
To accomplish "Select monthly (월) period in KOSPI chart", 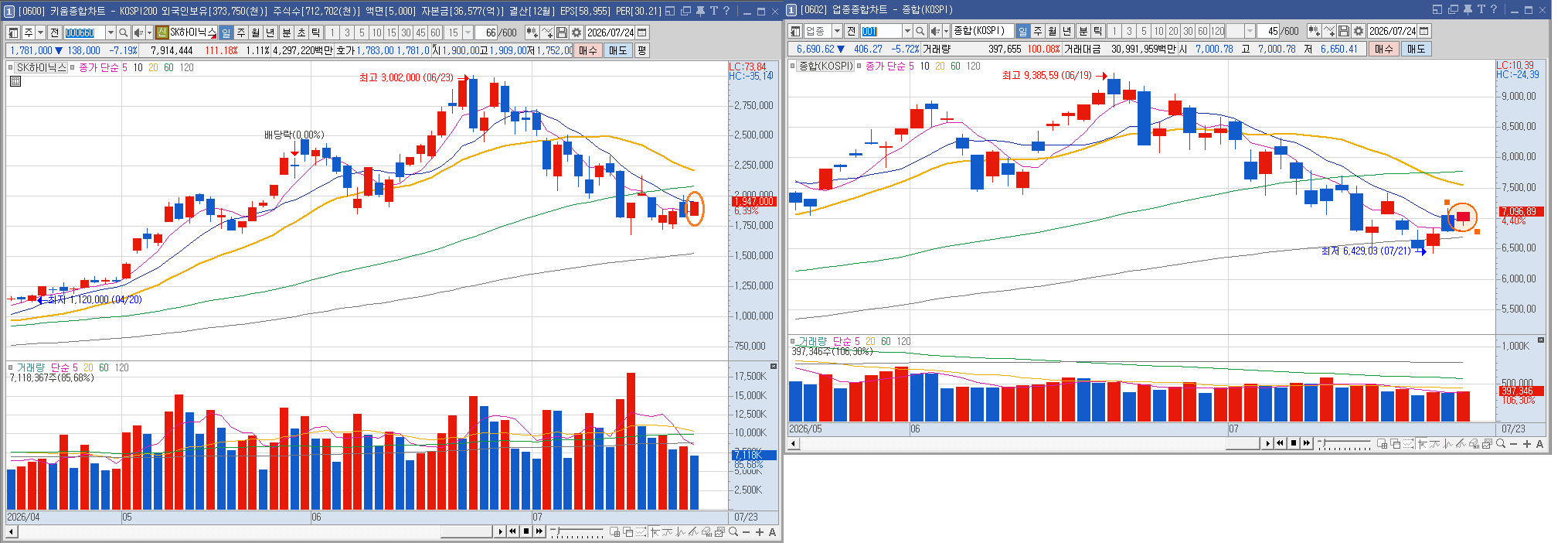I will 1053,31.
